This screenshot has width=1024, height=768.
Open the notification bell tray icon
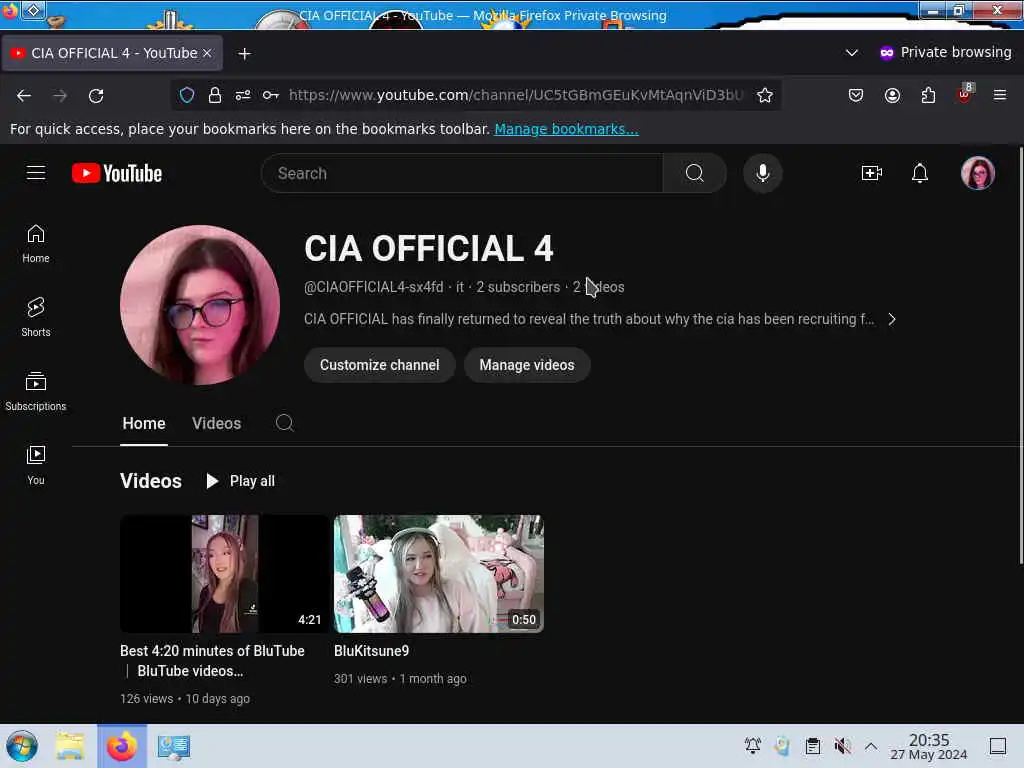752,746
